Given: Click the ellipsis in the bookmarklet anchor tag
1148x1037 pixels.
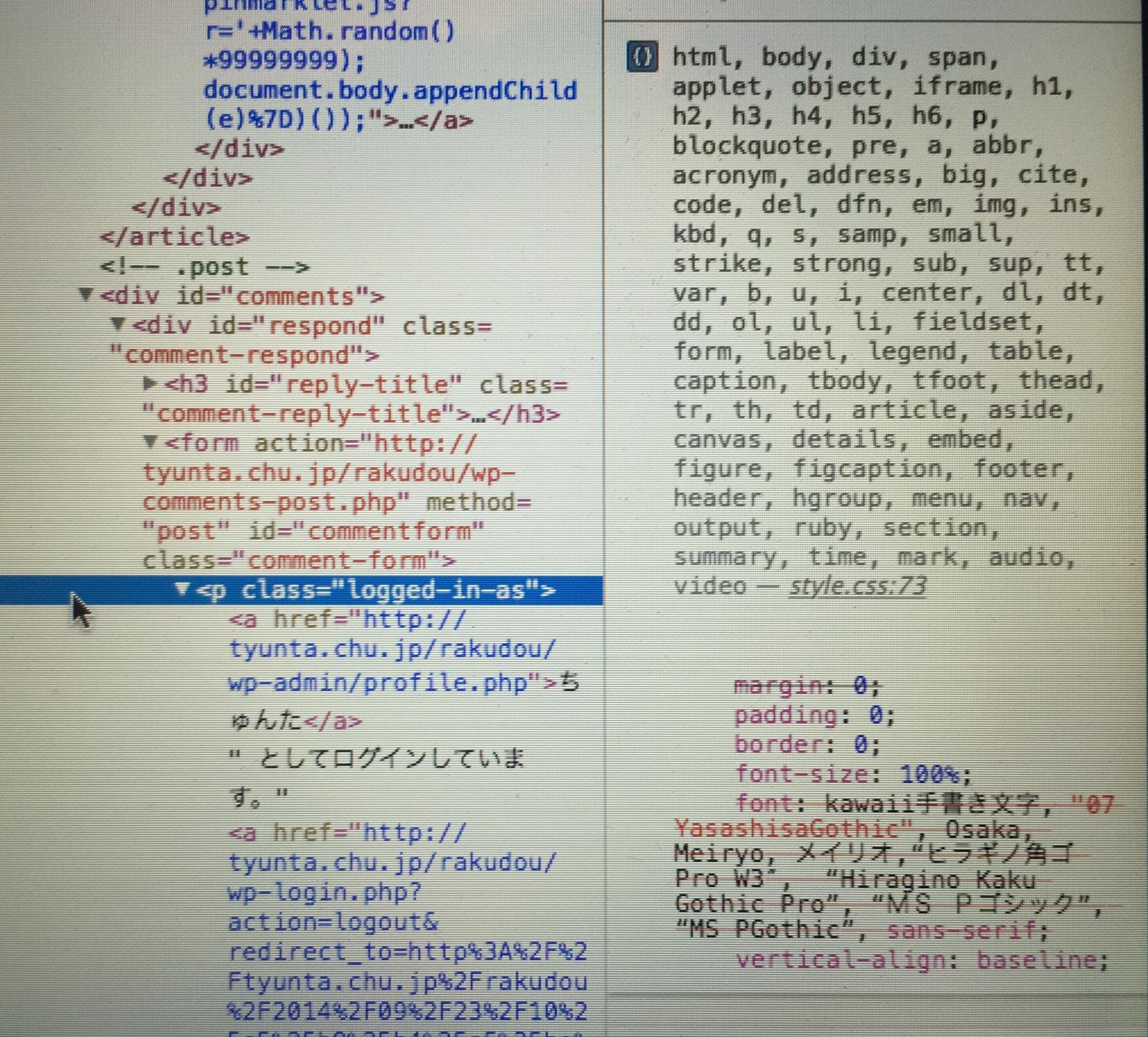Looking at the screenshot, I should [407, 120].
